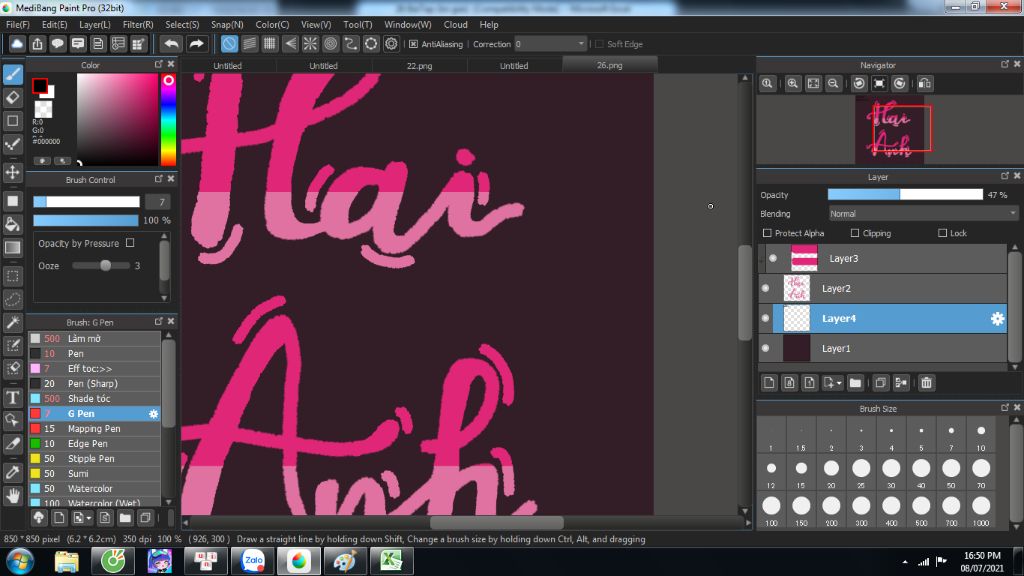The width and height of the screenshot is (1024, 576).
Task: Toggle Layer1 visibility
Action: pyautogui.click(x=765, y=348)
